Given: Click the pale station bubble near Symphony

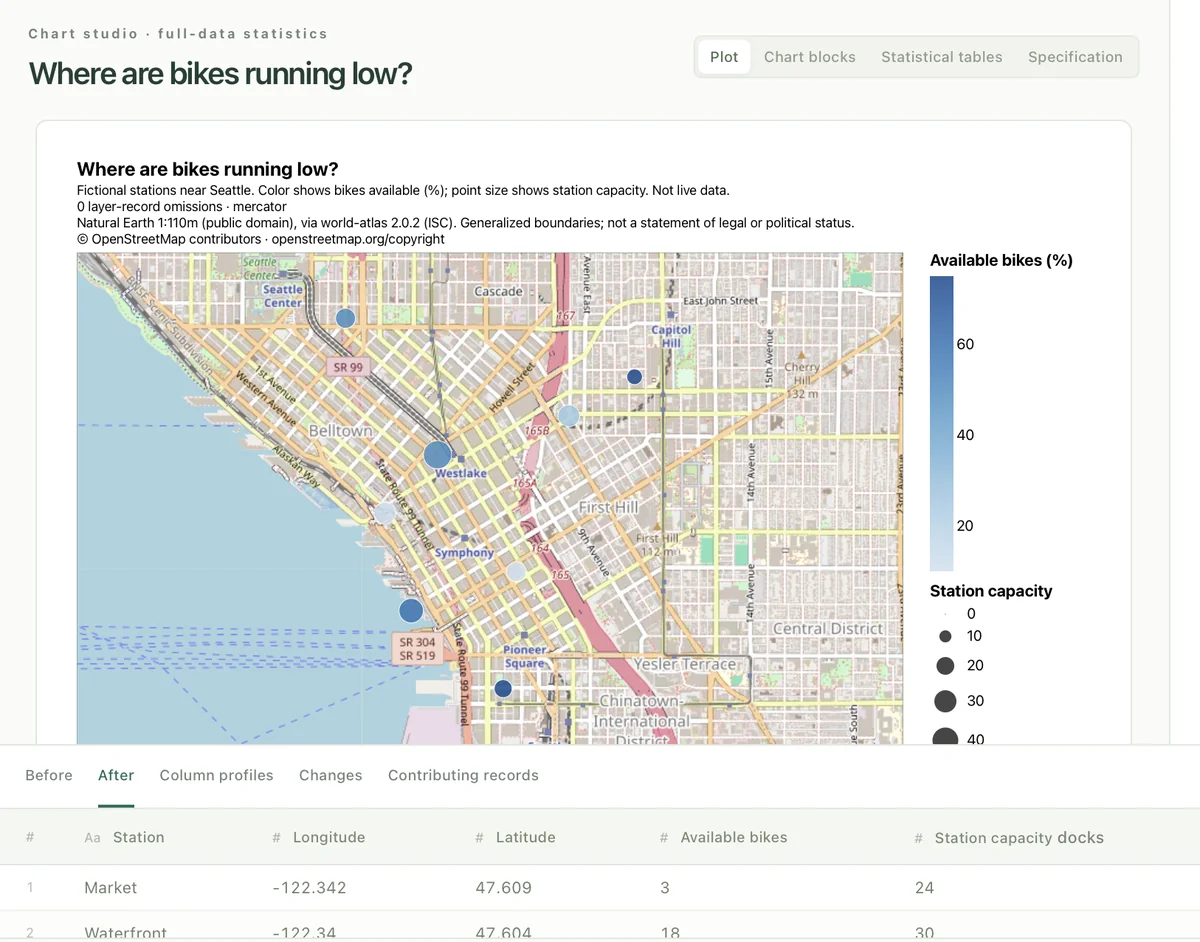Looking at the screenshot, I should 516,571.
